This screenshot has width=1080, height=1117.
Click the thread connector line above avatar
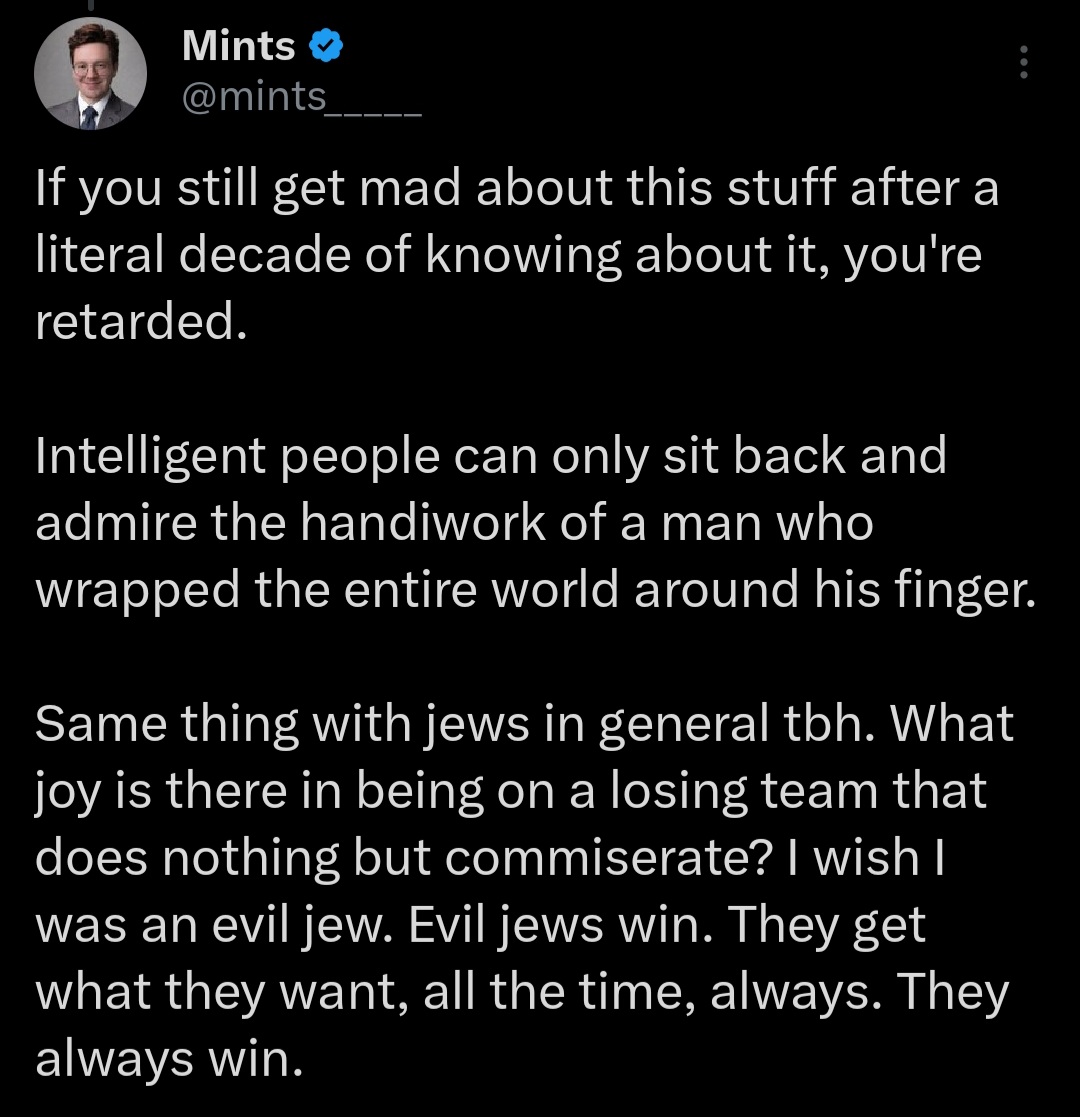pos(91,5)
